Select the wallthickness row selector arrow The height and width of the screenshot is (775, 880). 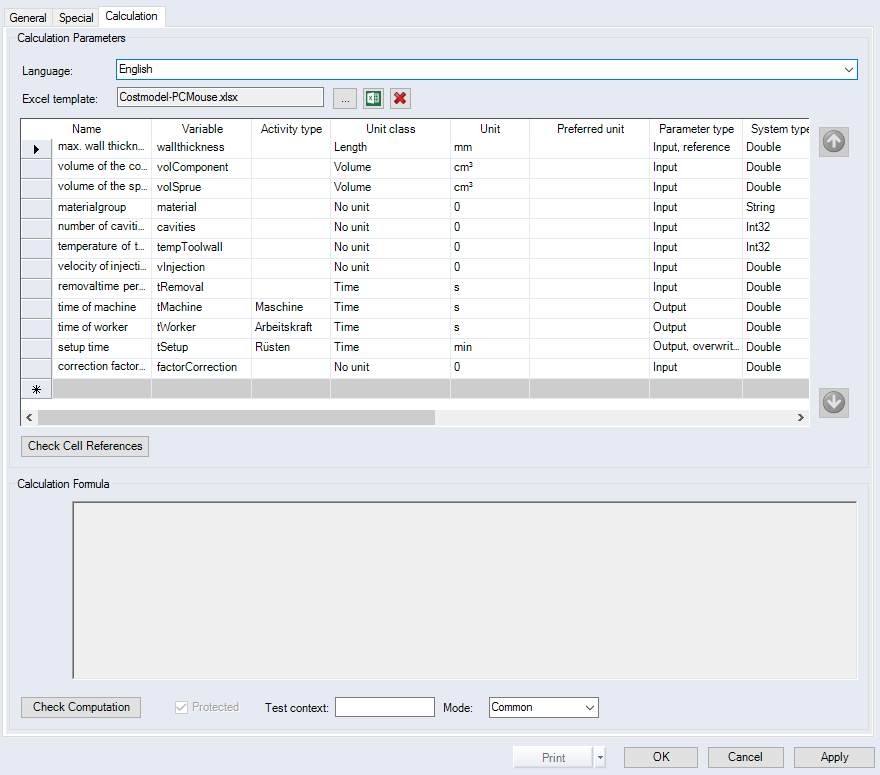click(x=35, y=147)
